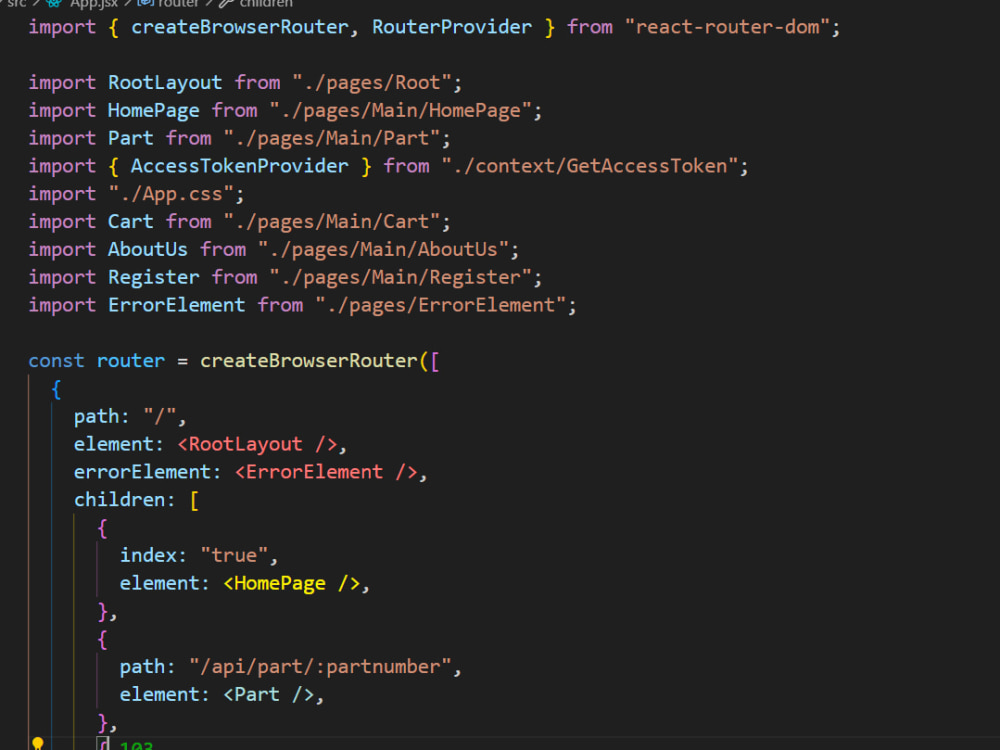Click the <RootLayout /> JSX element
Image resolution: width=1000 pixels, height=750 pixels.
pos(257,444)
